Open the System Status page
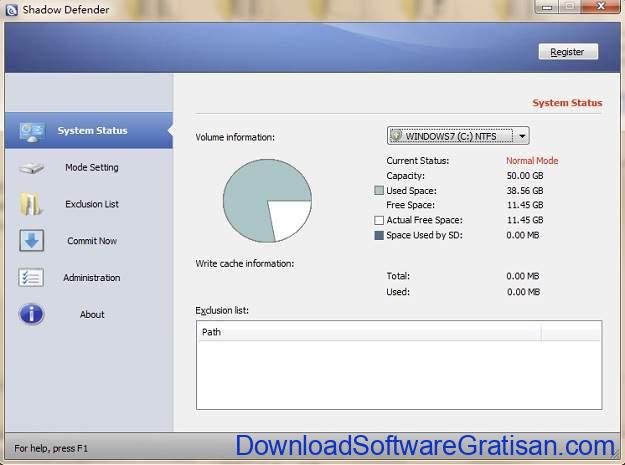The height and width of the screenshot is (465, 625). tap(88, 130)
